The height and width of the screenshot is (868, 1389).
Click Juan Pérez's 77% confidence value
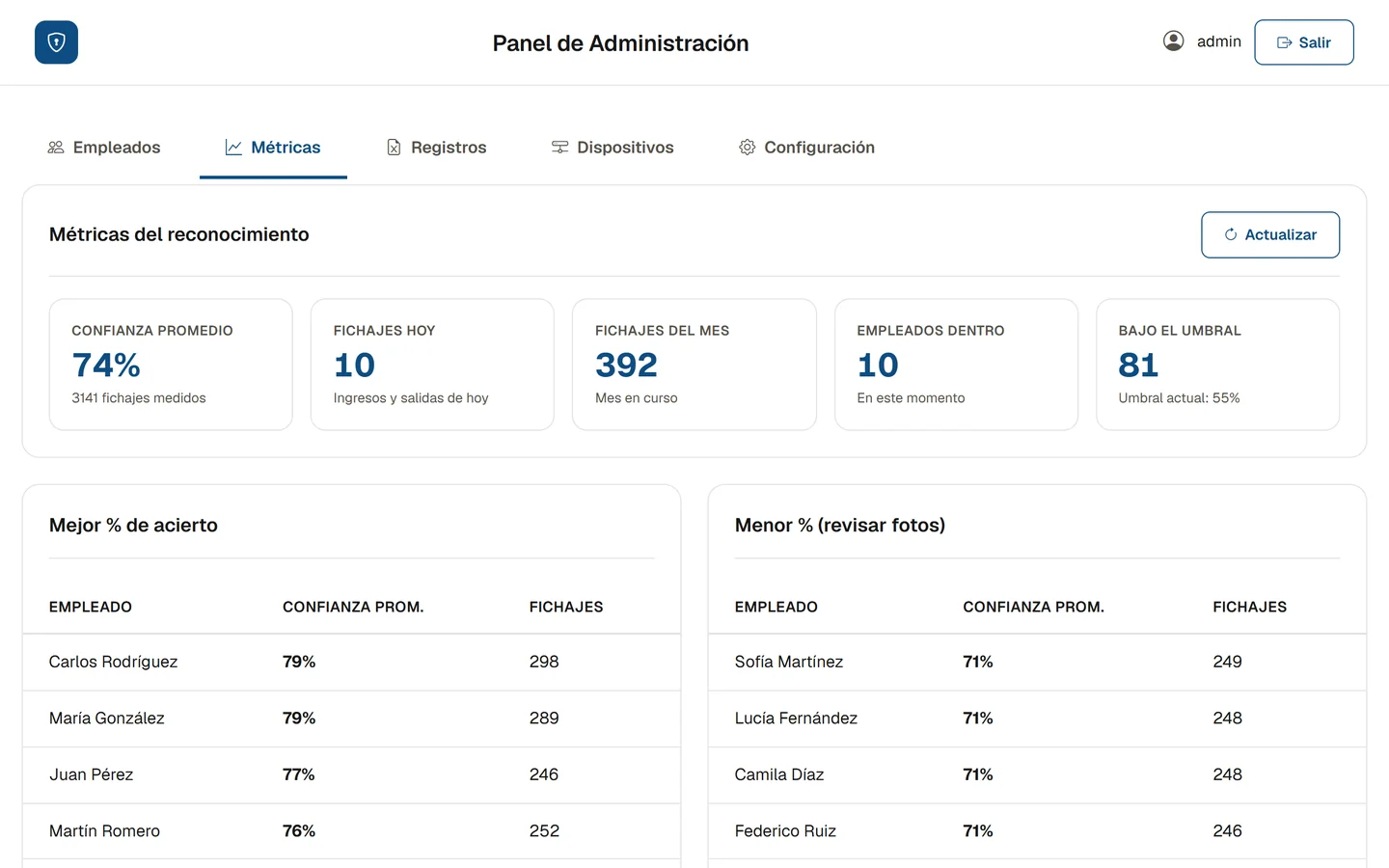pos(299,774)
